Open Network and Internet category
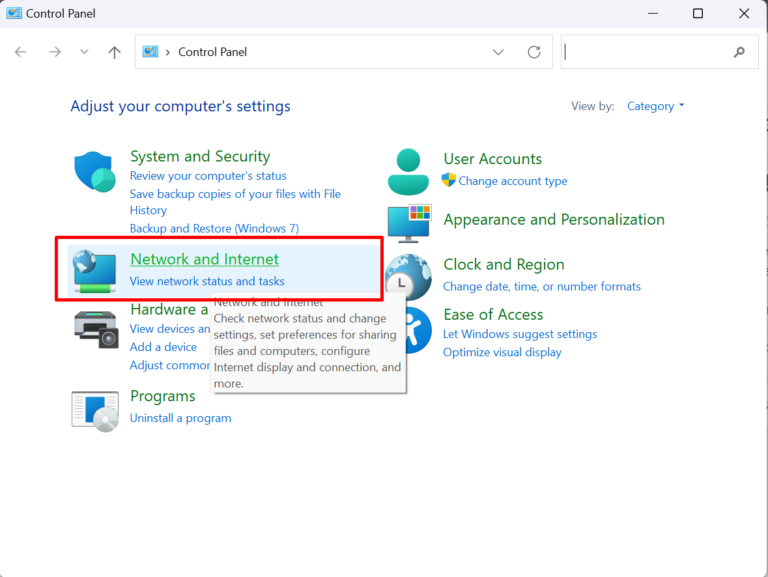Image resolution: width=768 pixels, height=577 pixels. click(204, 259)
